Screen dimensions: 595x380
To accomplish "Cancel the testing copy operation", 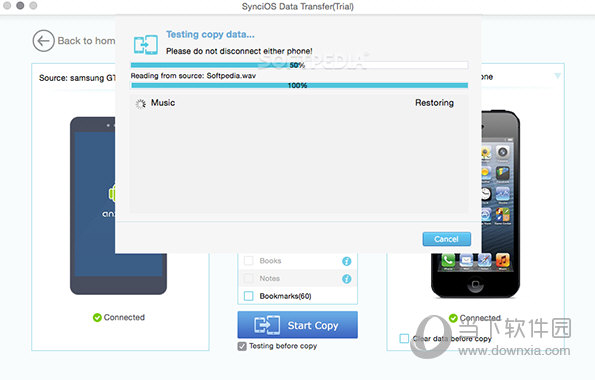I will [x=447, y=239].
